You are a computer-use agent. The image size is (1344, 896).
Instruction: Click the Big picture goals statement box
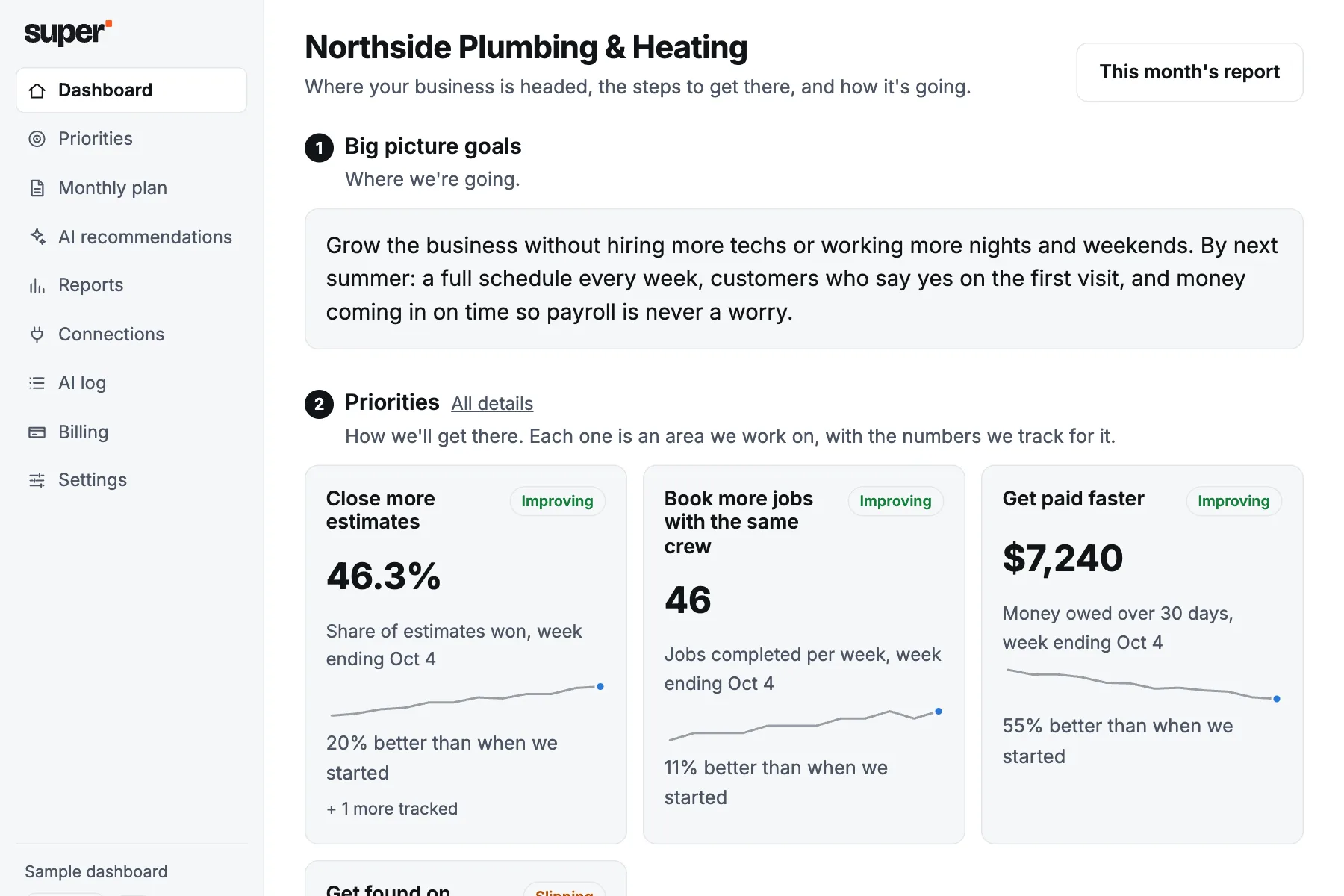(803, 279)
